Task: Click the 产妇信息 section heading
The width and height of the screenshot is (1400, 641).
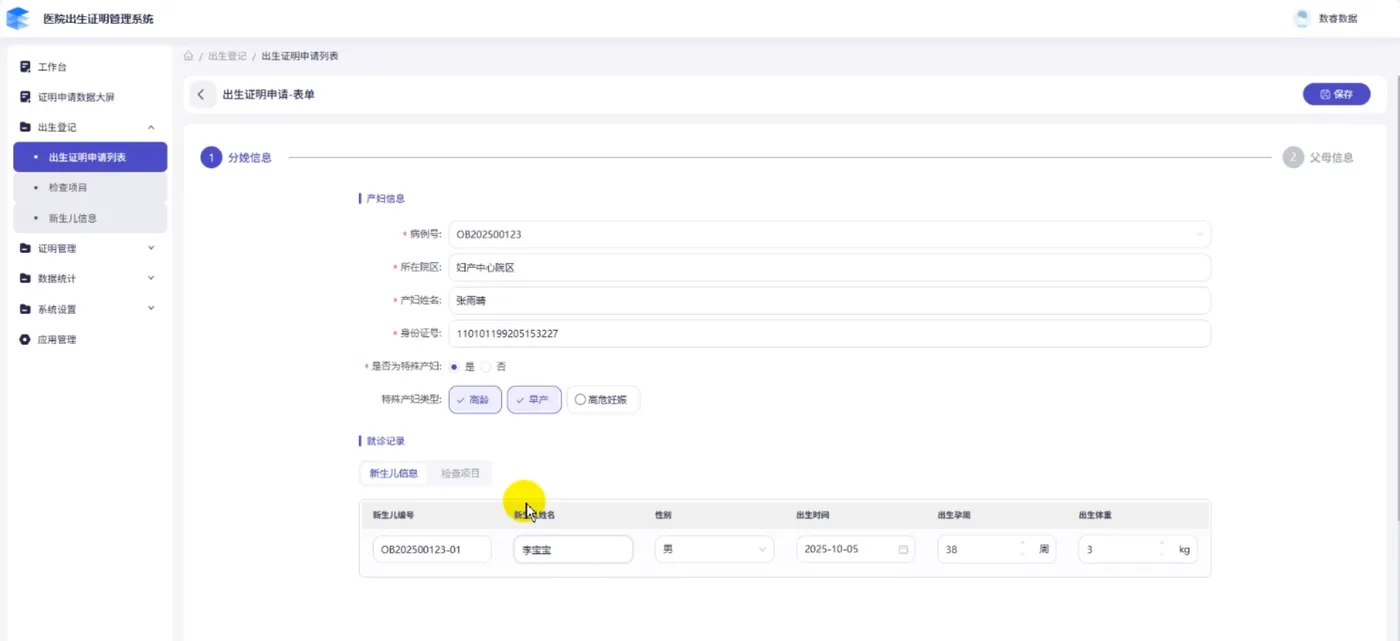Action: [x=386, y=199]
